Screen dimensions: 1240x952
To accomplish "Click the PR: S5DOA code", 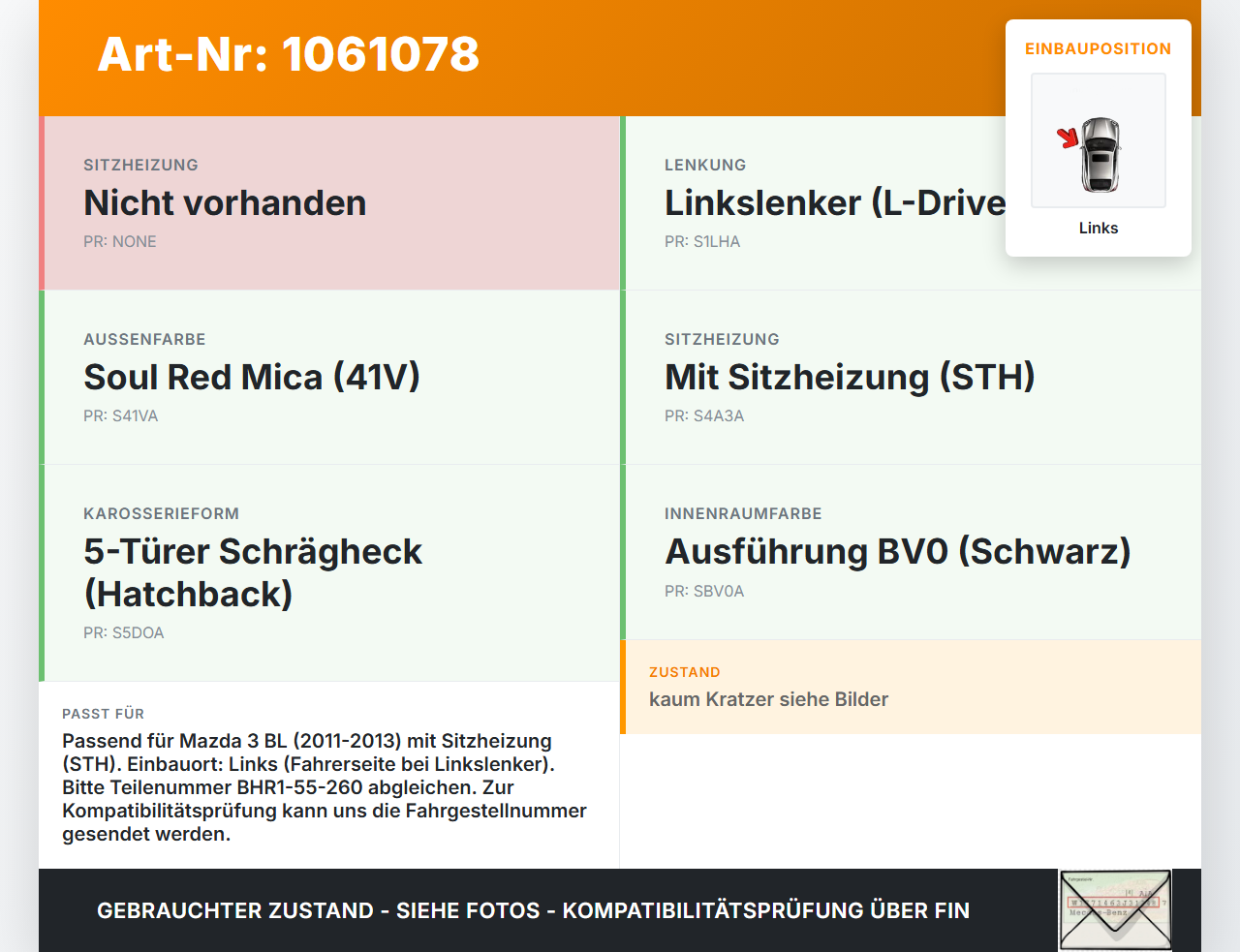I will pos(124,632).
